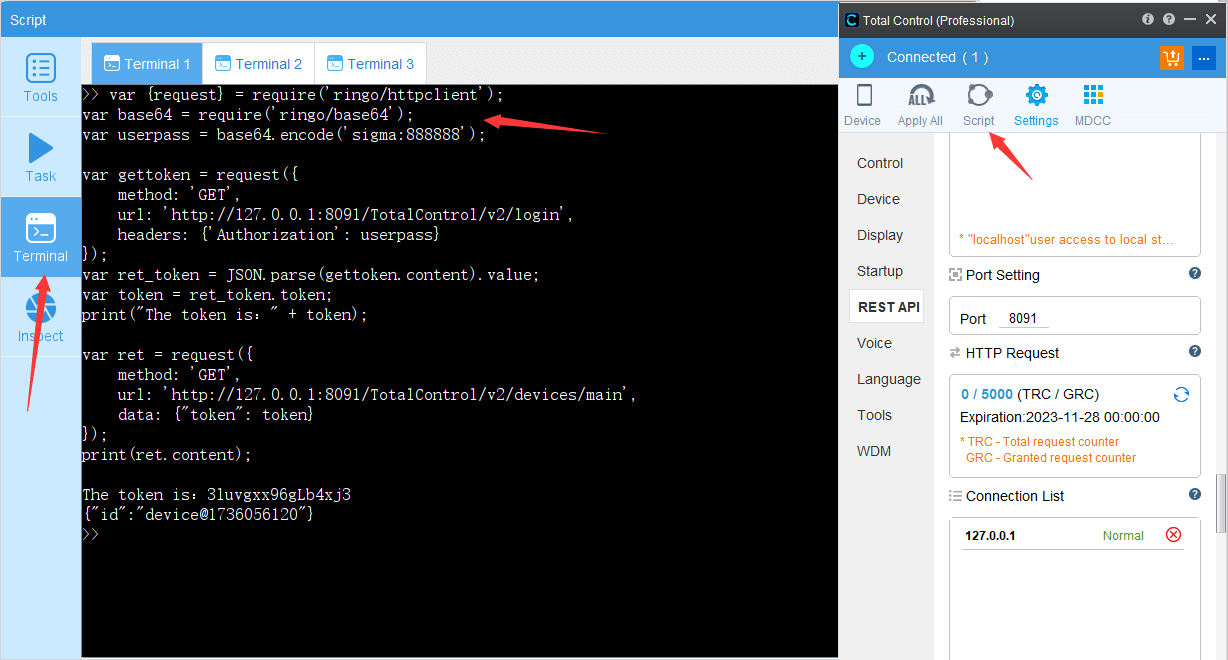Click the GRC Granted request counter note
The height and width of the screenshot is (660, 1228).
[x=1051, y=458]
